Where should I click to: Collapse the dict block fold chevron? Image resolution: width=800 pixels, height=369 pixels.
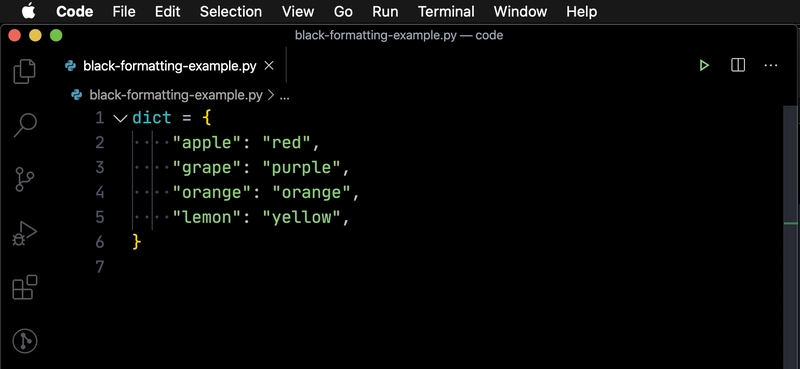[x=120, y=118]
